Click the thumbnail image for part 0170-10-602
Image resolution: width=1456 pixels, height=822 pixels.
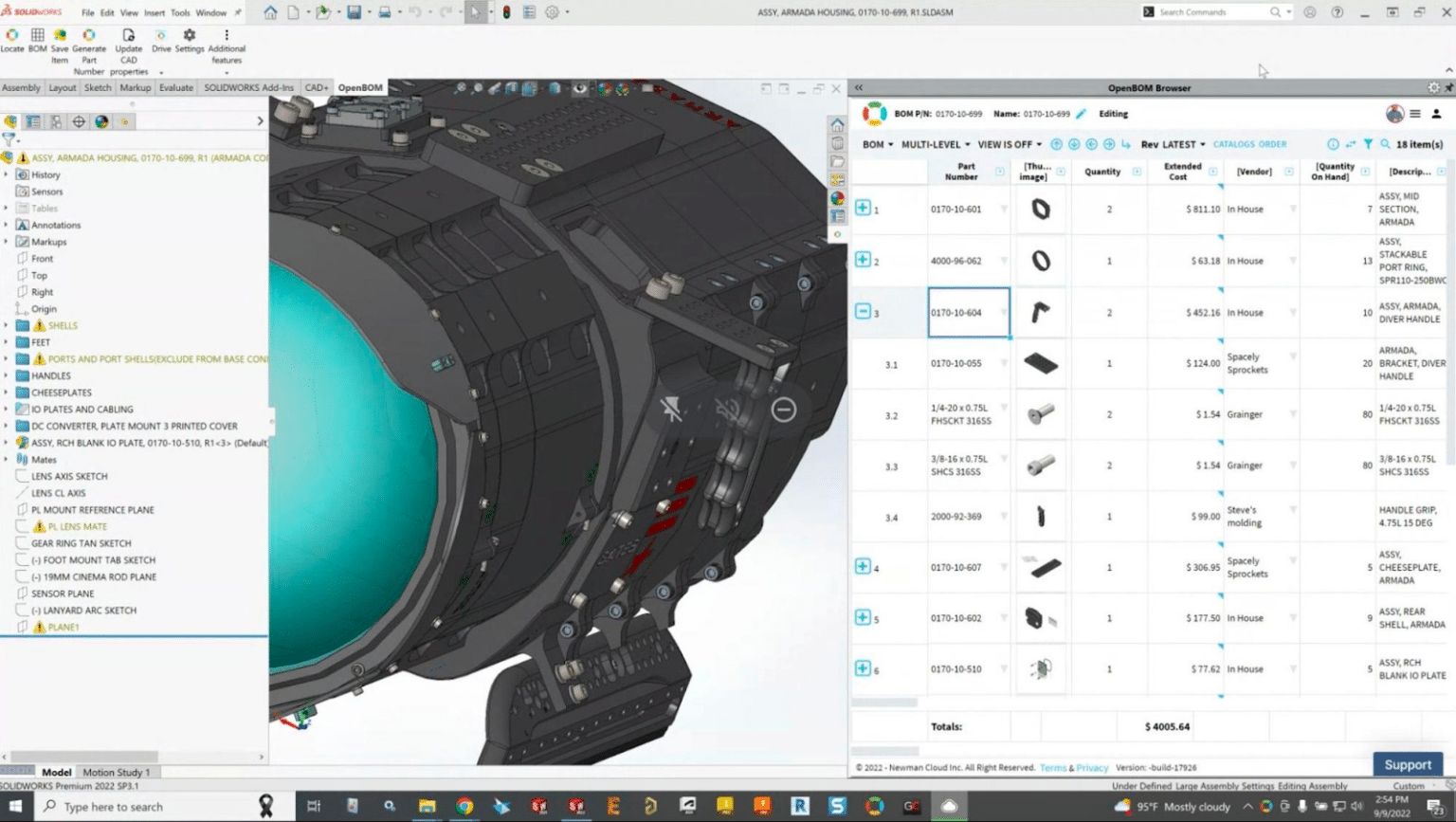coord(1041,617)
